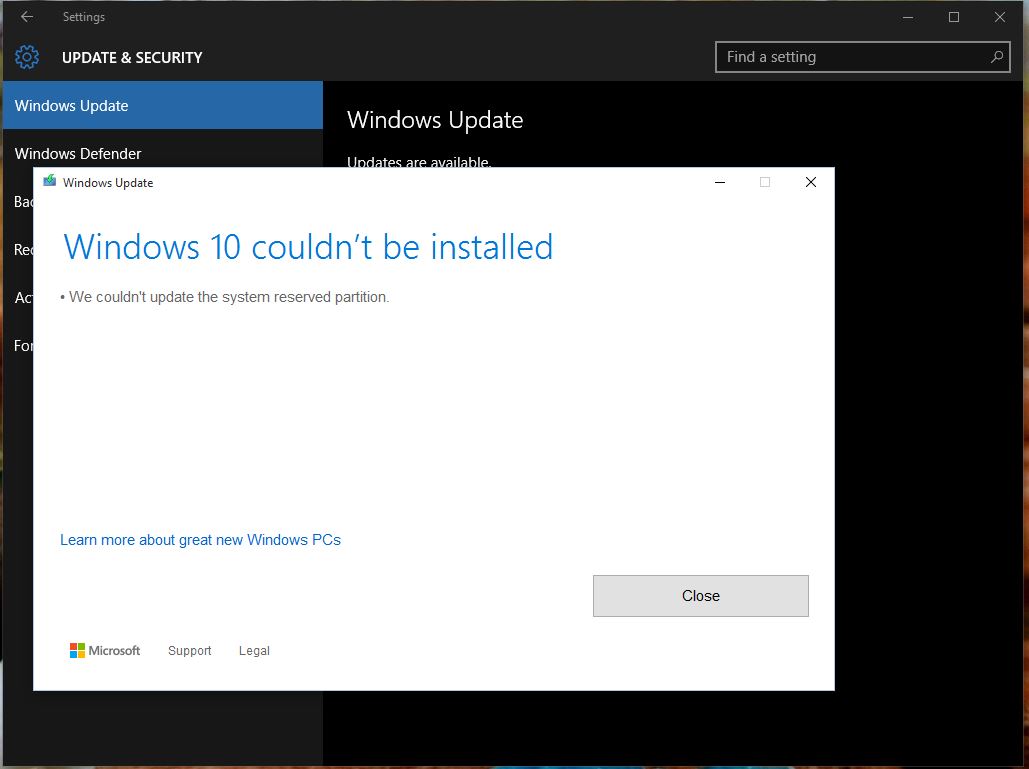Image resolution: width=1029 pixels, height=769 pixels.
Task: Click the search magnifier in Find a setting
Action: tap(997, 57)
